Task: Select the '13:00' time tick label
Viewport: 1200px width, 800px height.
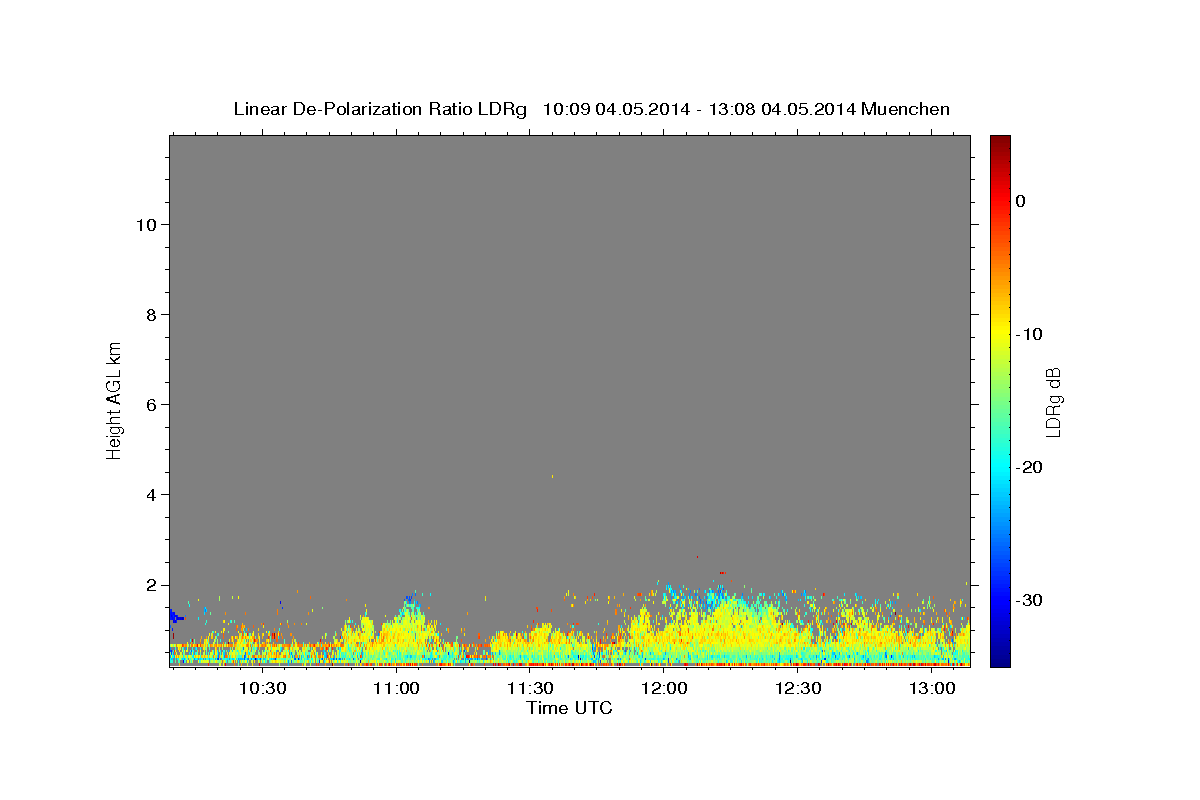Action: click(x=932, y=688)
